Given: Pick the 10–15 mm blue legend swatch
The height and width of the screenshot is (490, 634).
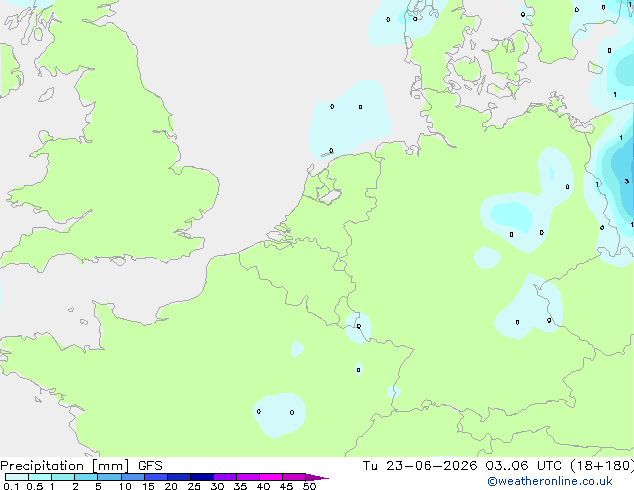Looking at the screenshot, I should coord(133,477).
